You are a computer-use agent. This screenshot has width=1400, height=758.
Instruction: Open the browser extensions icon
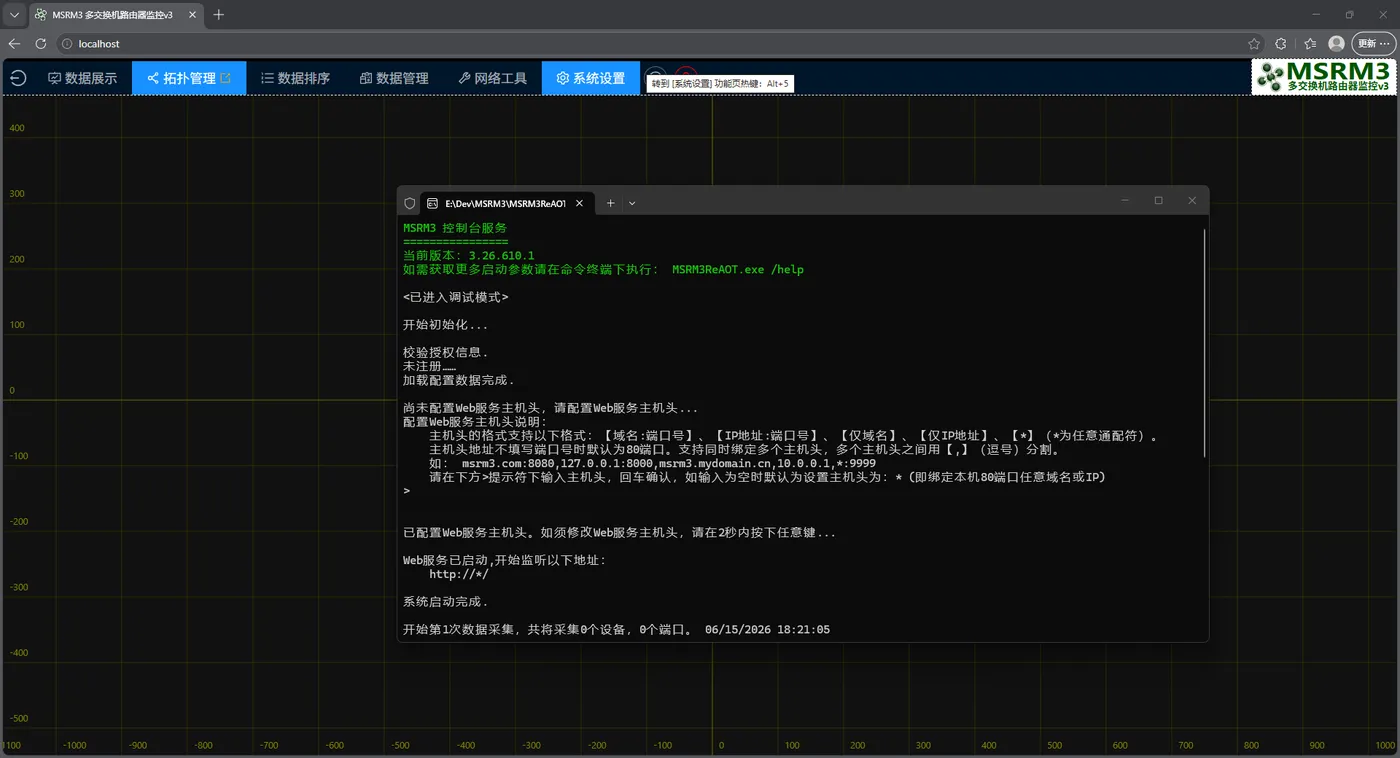click(x=1281, y=44)
